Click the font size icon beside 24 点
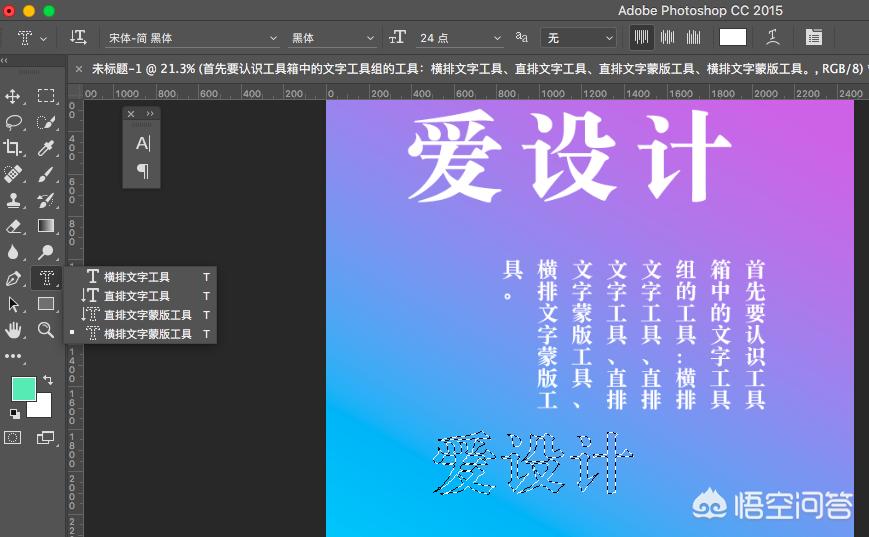The height and width of the screenshot is (537, 869). (x=397, y=38)
